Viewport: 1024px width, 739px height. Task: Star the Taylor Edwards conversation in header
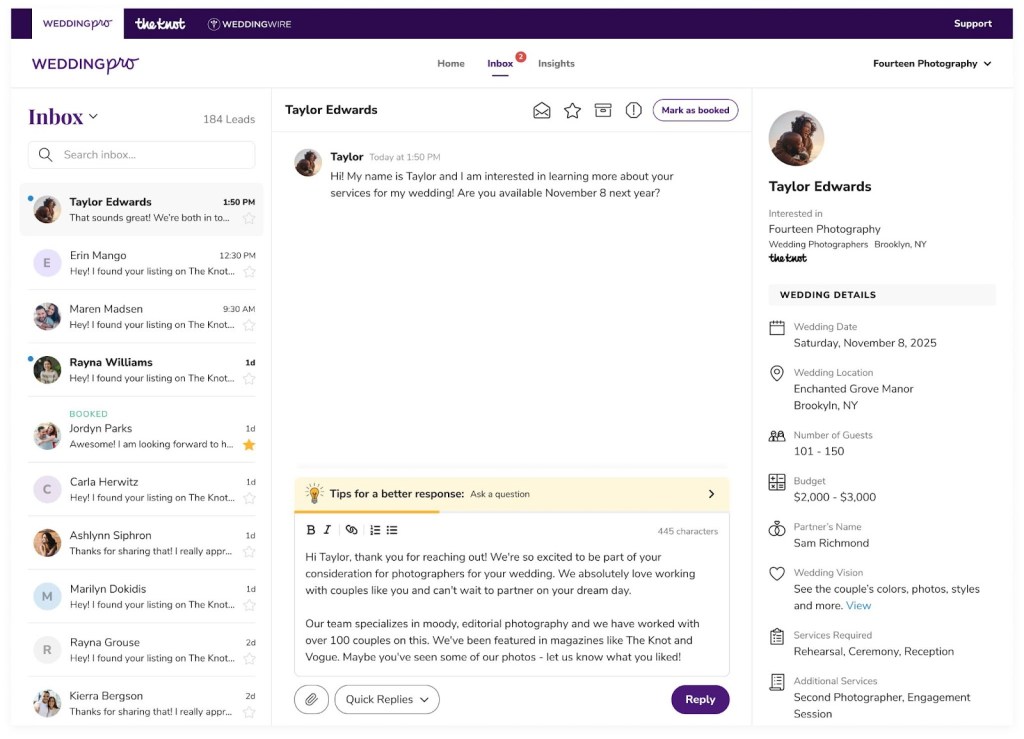click(x=572, y=110)
